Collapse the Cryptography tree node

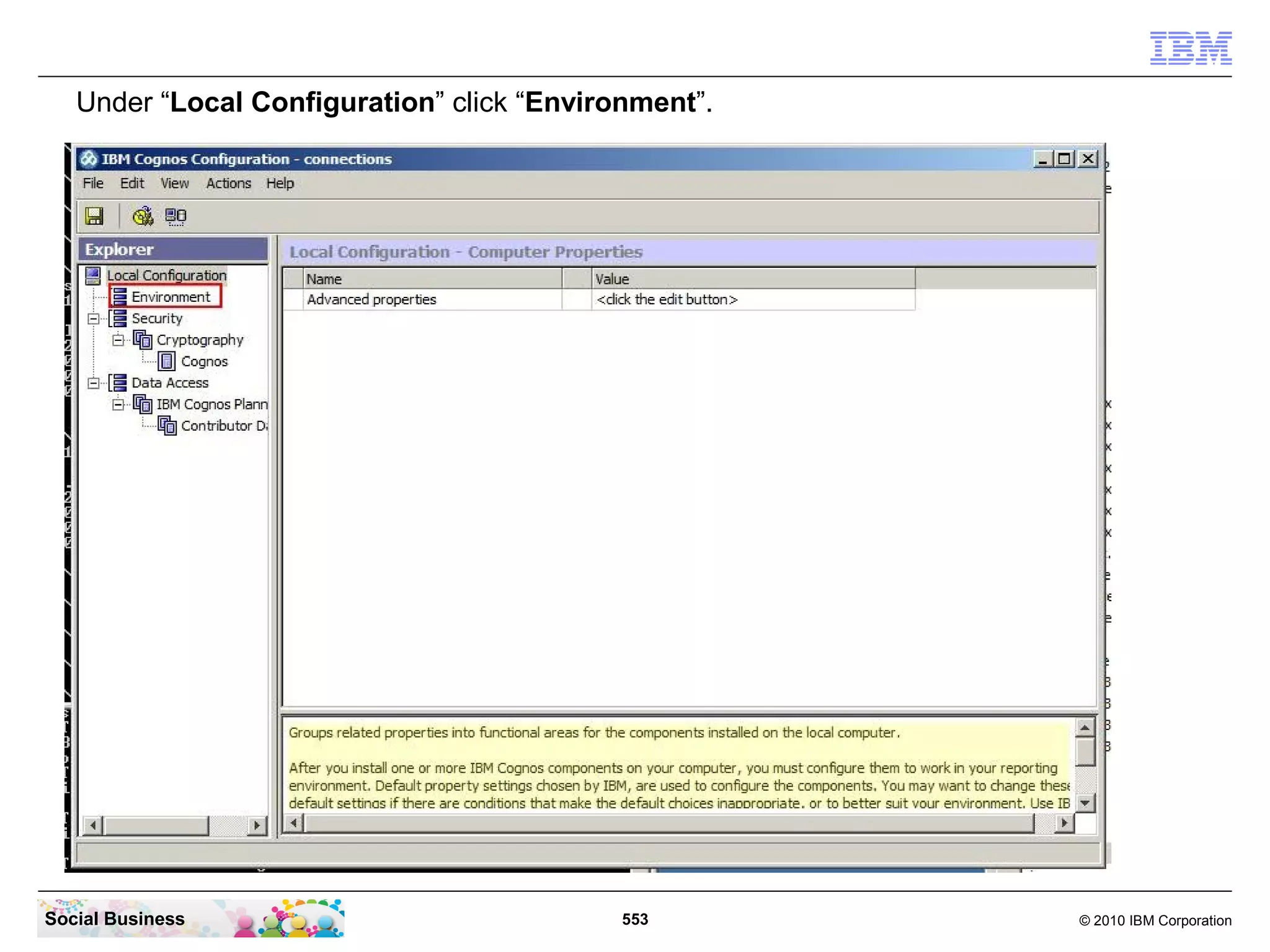click(118, 340)
